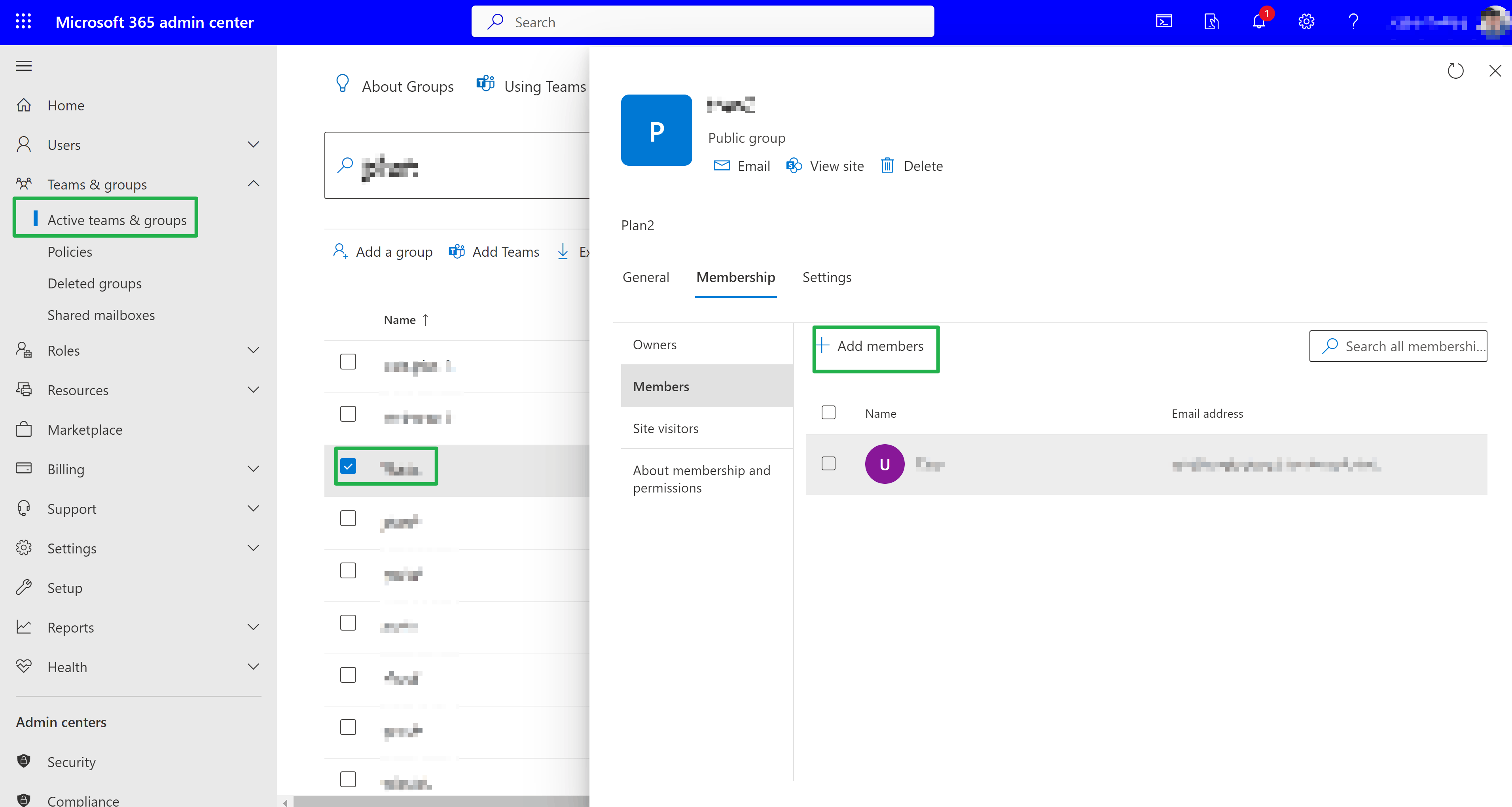Viewport: 1512px width, 807px height.
Task: Uncheck the selected group row checkbox
Action: pyautogui.click(x=348, y=466)
